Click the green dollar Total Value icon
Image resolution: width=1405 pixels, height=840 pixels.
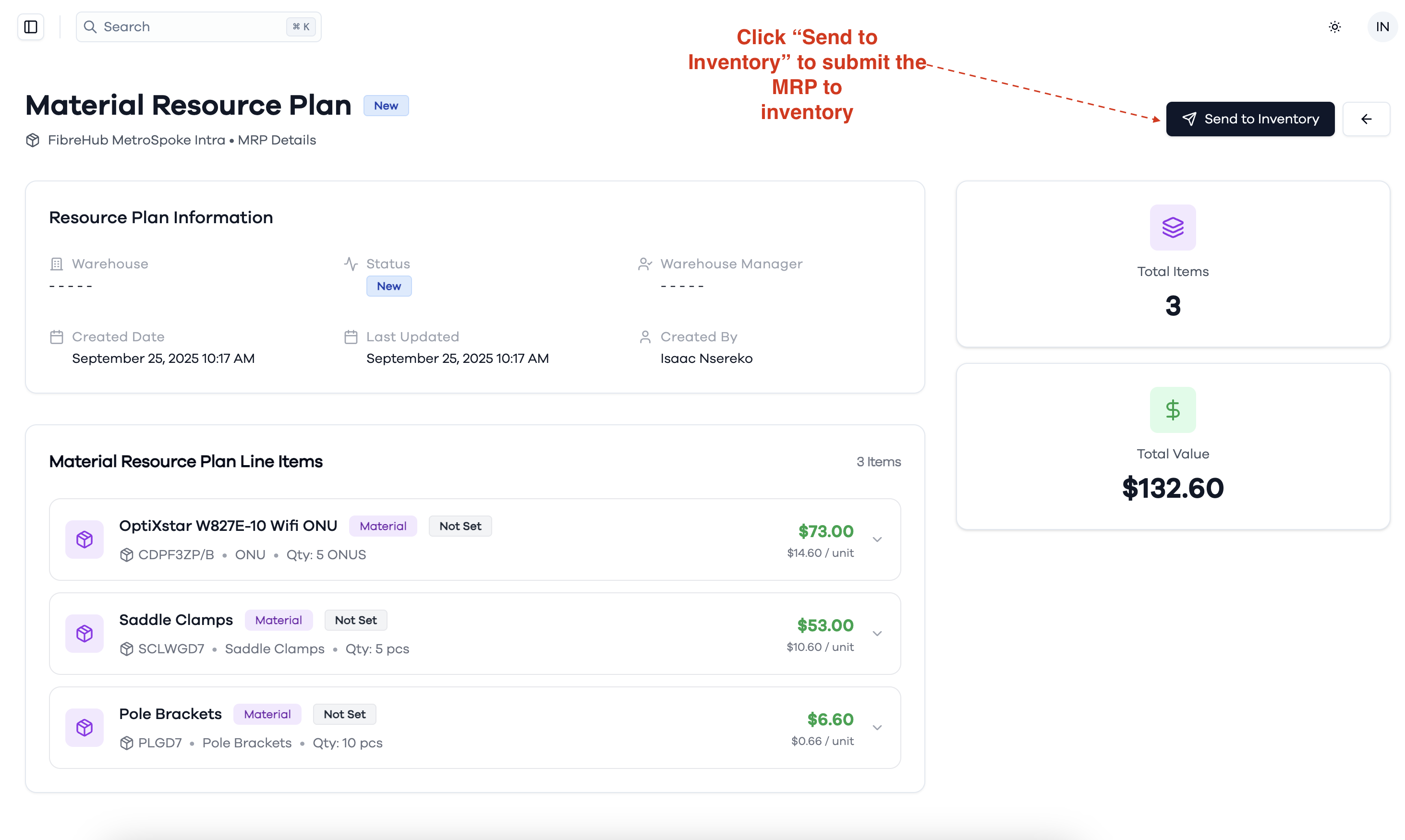point(1172,410)
